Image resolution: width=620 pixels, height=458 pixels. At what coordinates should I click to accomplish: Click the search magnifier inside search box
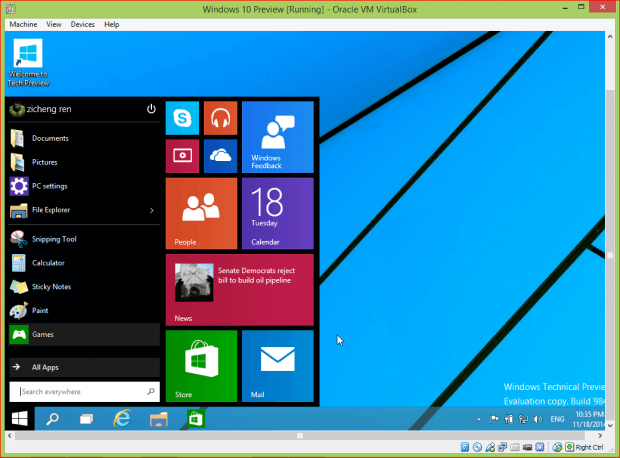point(151,392)
